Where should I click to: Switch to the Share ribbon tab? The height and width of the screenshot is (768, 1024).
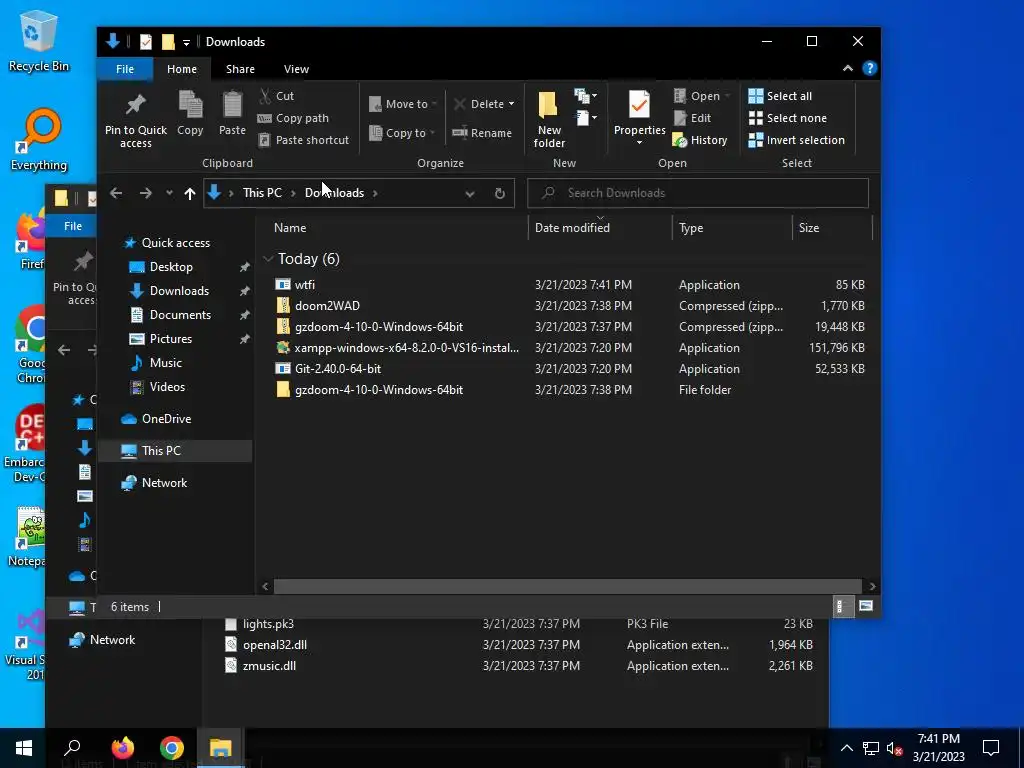point(240,69)
